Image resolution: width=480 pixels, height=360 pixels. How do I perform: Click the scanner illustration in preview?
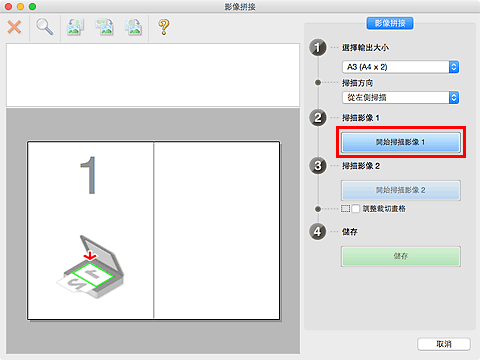coord(90,267)
